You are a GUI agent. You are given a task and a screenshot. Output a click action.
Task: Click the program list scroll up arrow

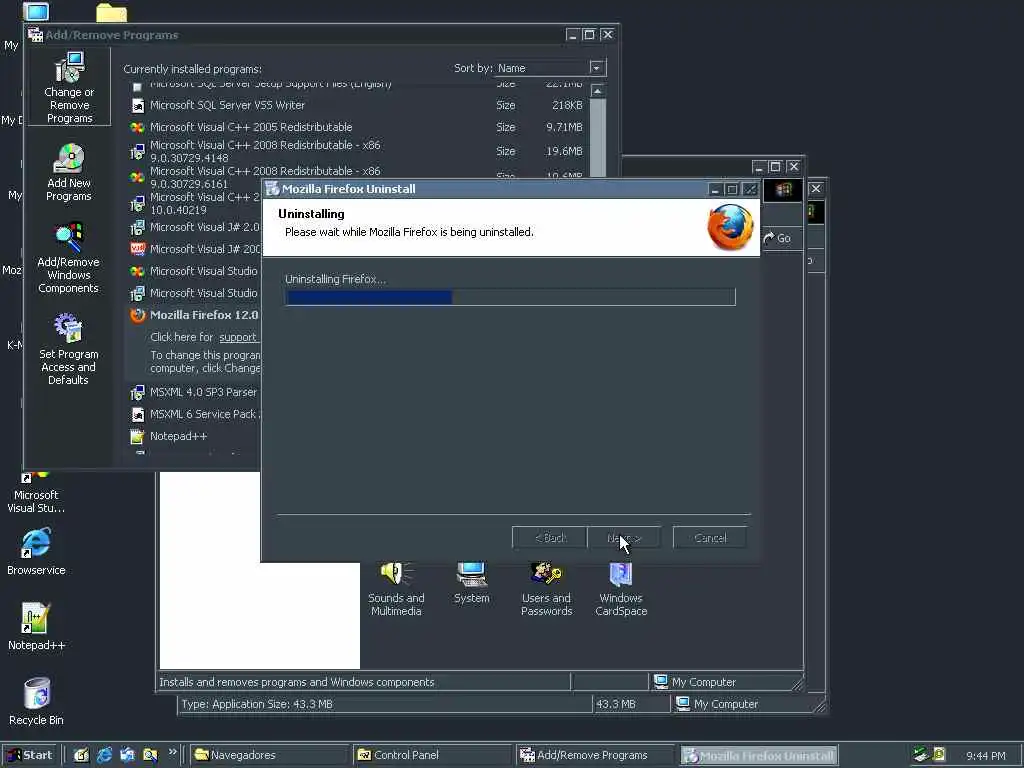point(597,91)
